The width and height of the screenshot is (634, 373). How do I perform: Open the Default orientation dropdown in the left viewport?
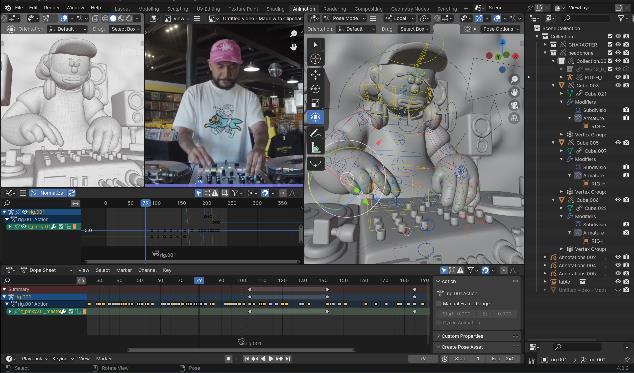click(x=67, y=29)
